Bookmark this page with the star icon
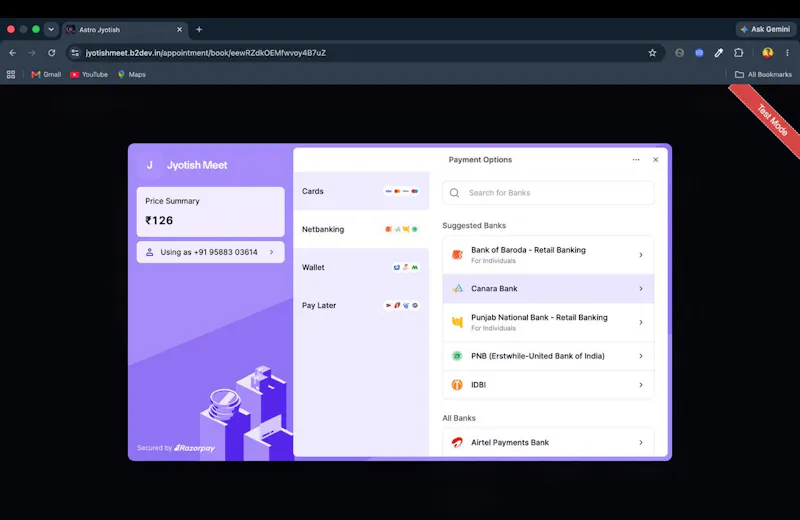Viewport: 800px width, 520px height. pos(652,53)
